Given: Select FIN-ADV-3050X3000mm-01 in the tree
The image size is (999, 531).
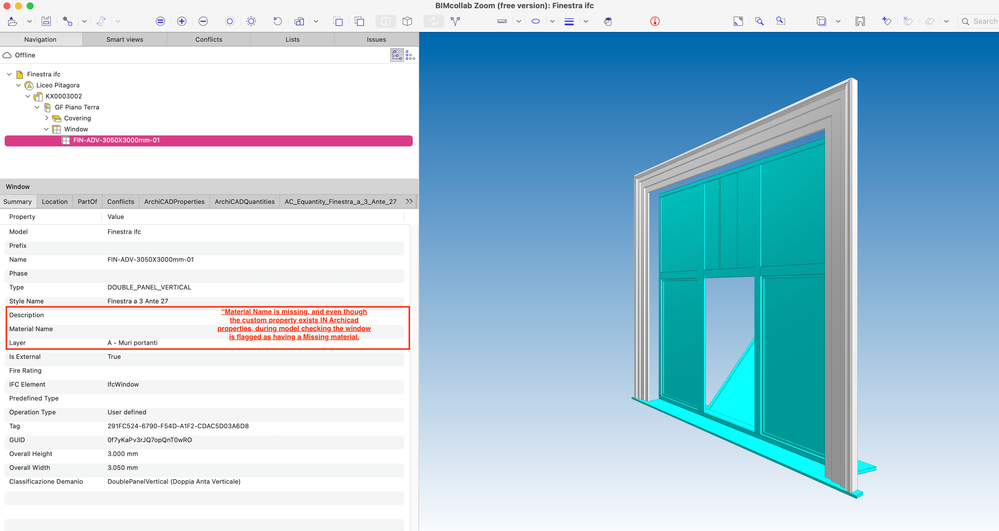Looking at the screenshot, I should click(x=208, y=141).
